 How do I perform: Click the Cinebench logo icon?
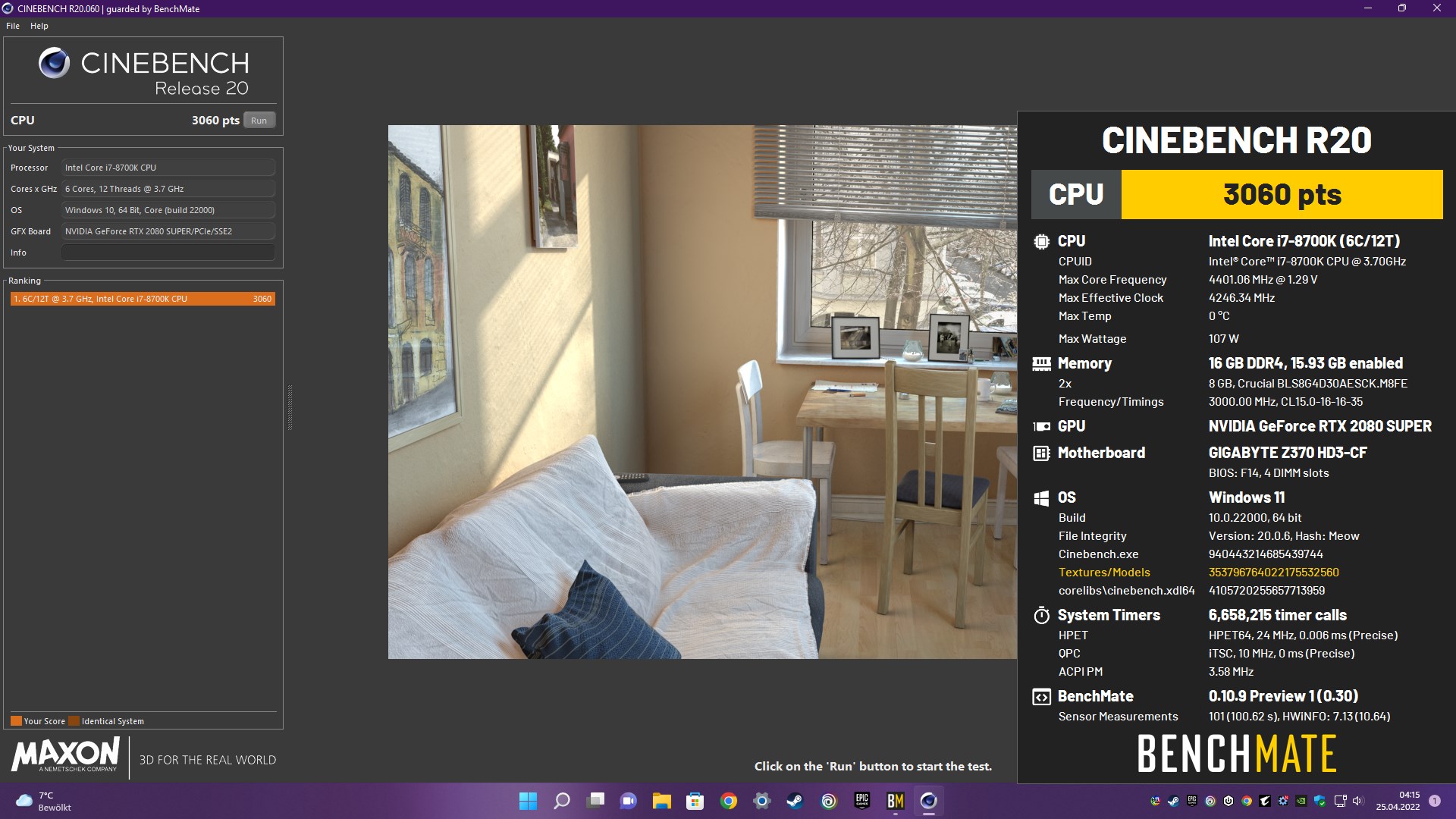click(54, 63)
